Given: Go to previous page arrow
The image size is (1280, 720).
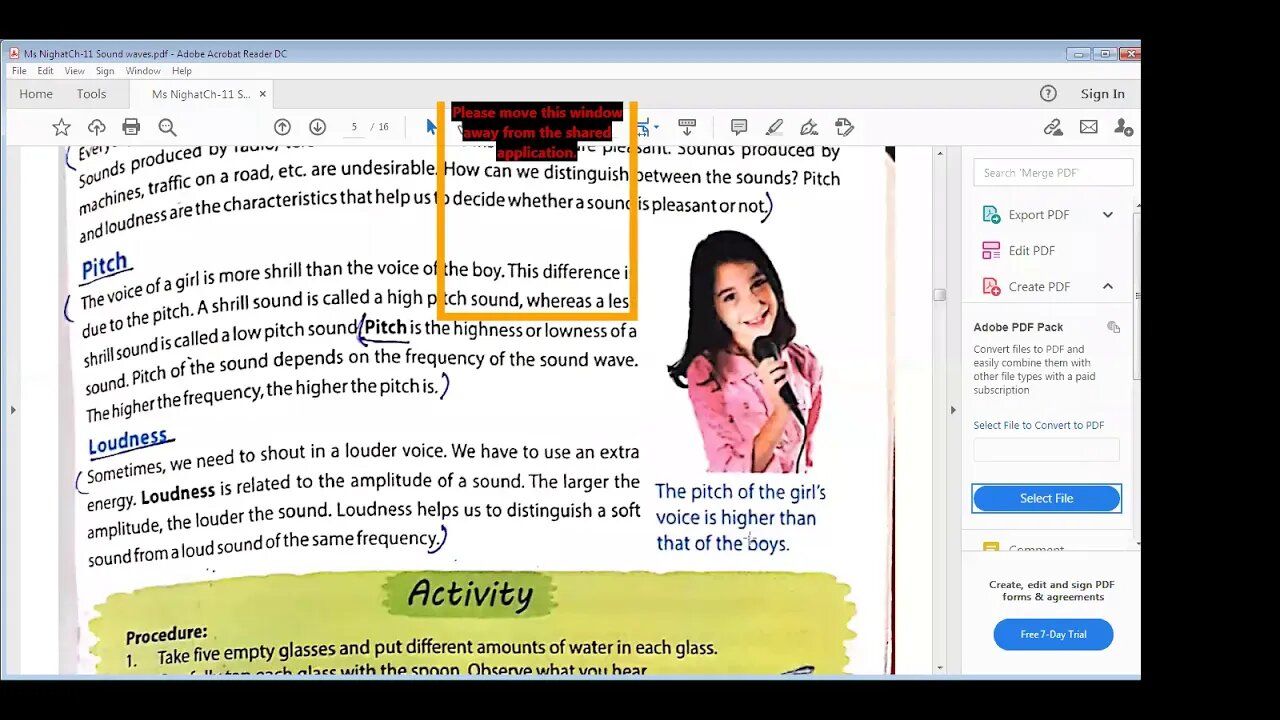Looking at the screenshot, I should pos(282,127).
